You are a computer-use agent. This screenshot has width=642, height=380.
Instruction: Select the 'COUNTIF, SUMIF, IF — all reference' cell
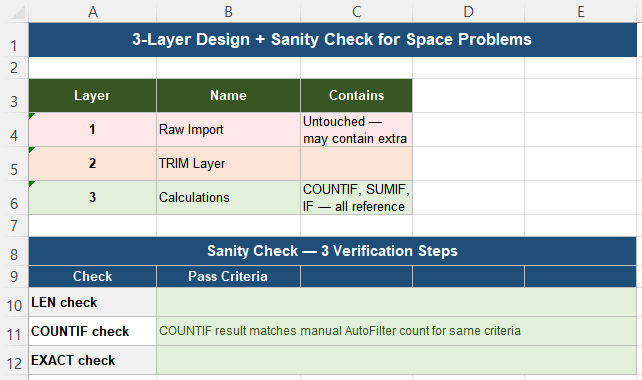click(x=357, y=198)
